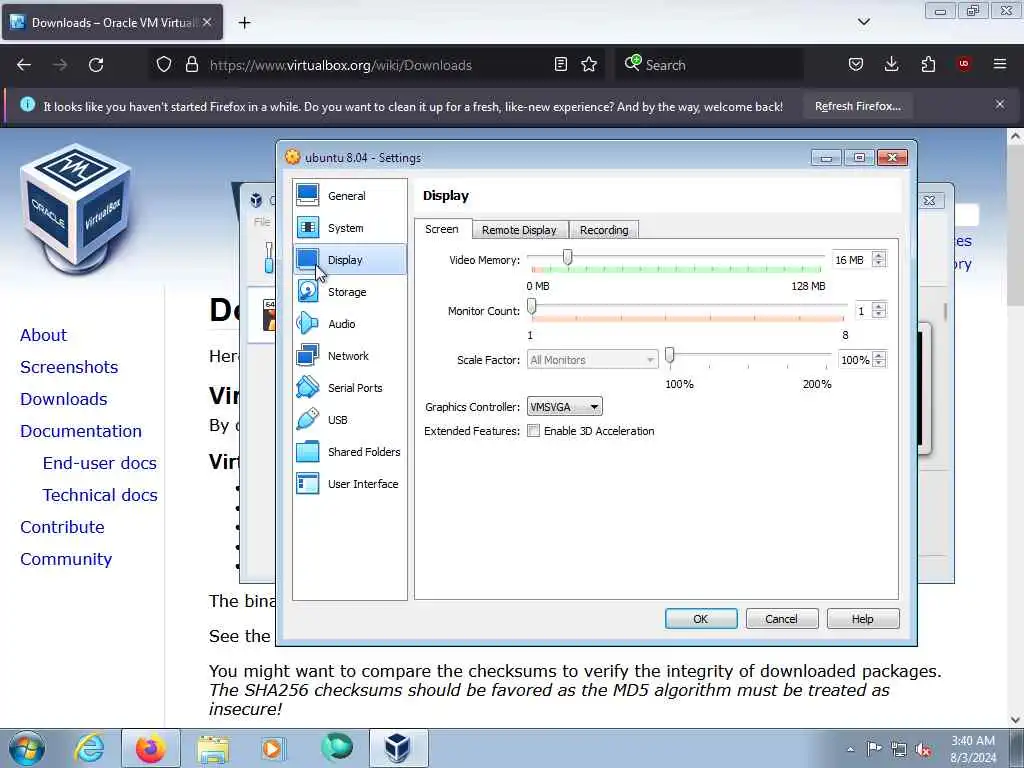Open System settings category icon
This screenshot has width=1024, height=768.
(308, 227)
